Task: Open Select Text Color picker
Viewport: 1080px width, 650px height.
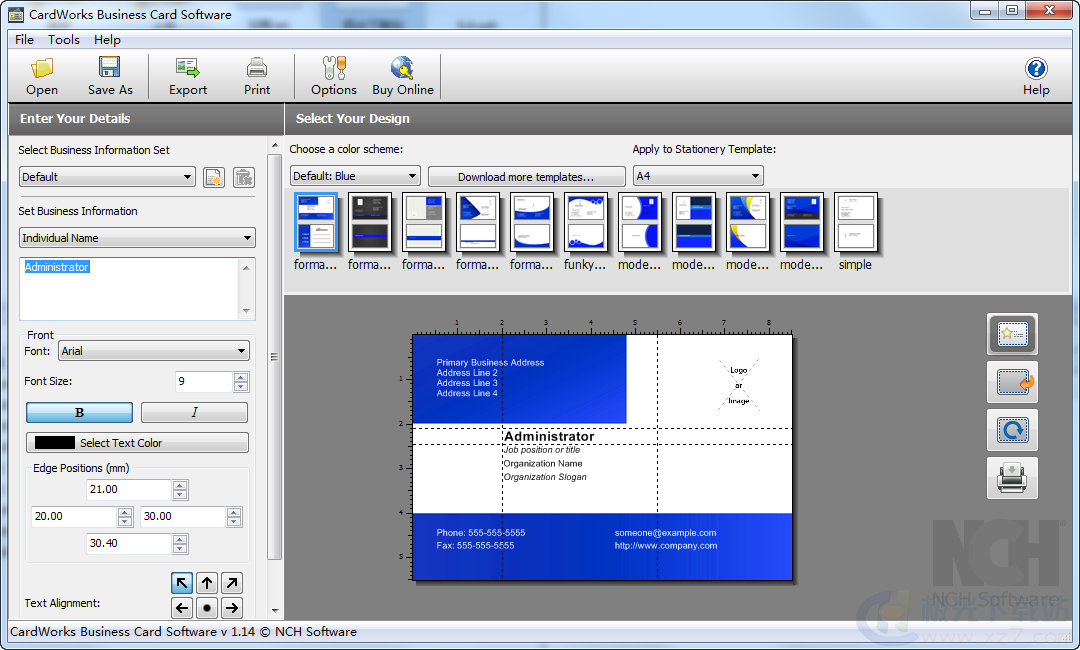Action: tap(137, 442)
